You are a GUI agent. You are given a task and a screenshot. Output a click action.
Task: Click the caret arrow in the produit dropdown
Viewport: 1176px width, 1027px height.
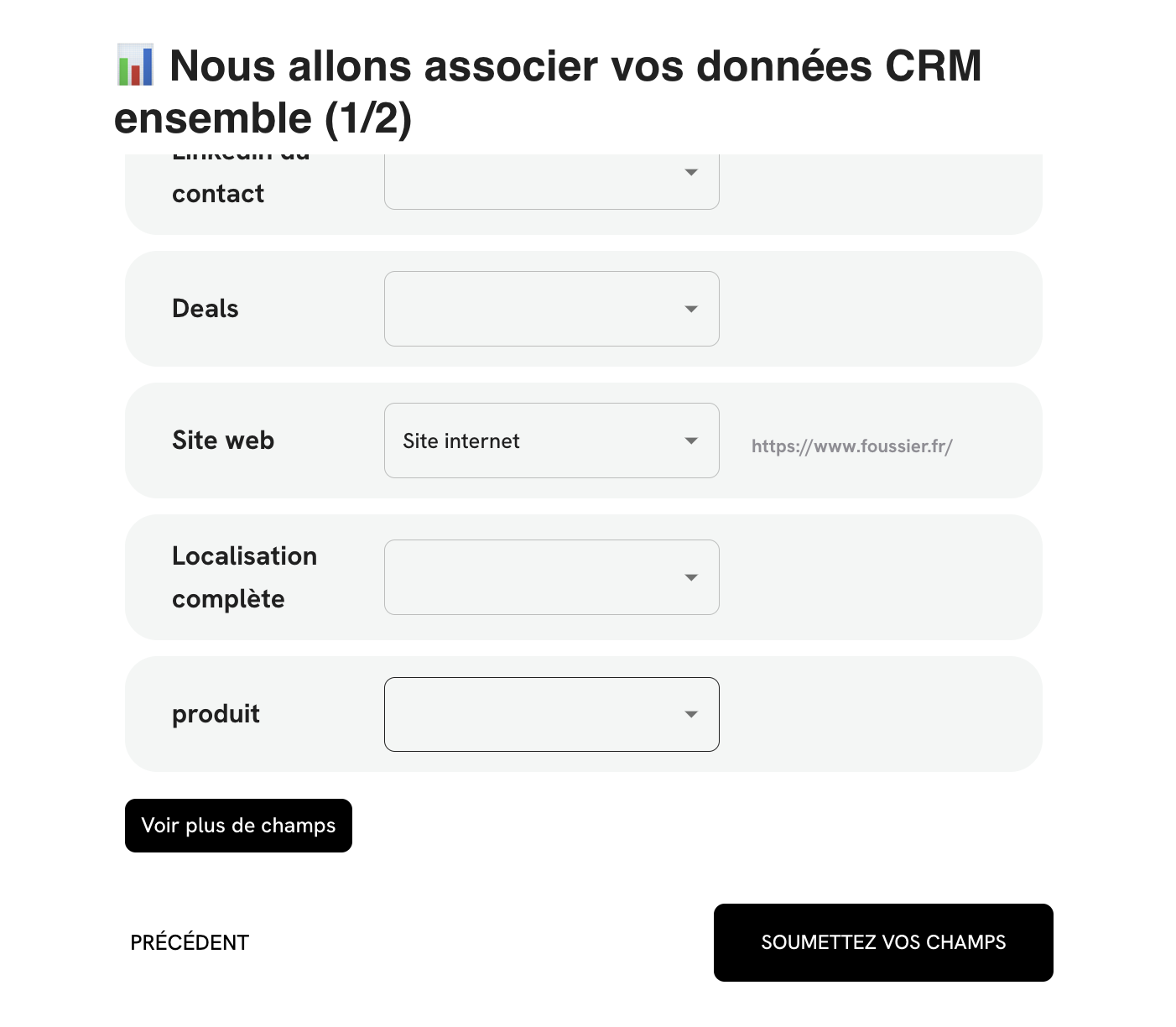(691, 714)
